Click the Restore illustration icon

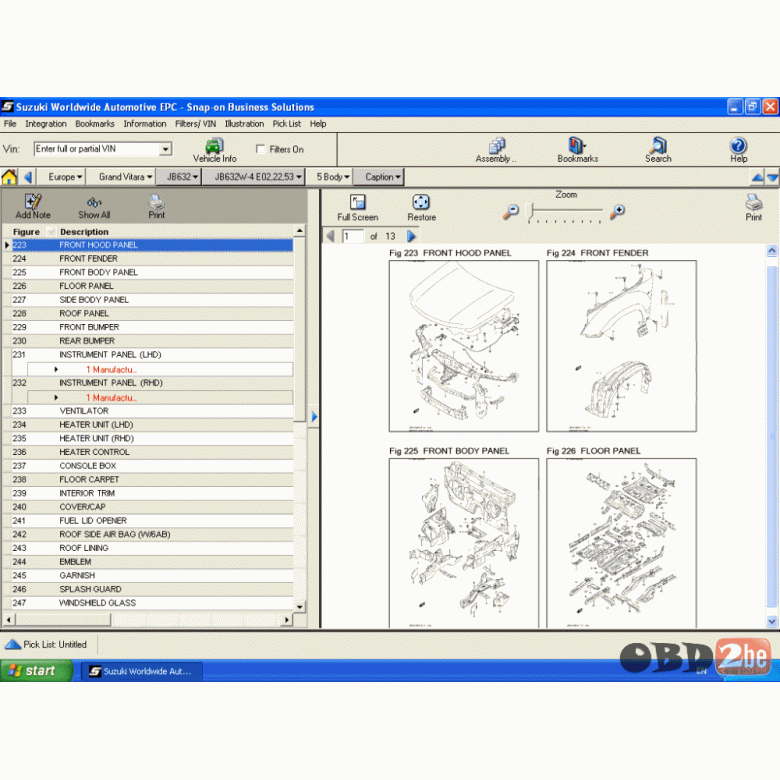point(421,202)
